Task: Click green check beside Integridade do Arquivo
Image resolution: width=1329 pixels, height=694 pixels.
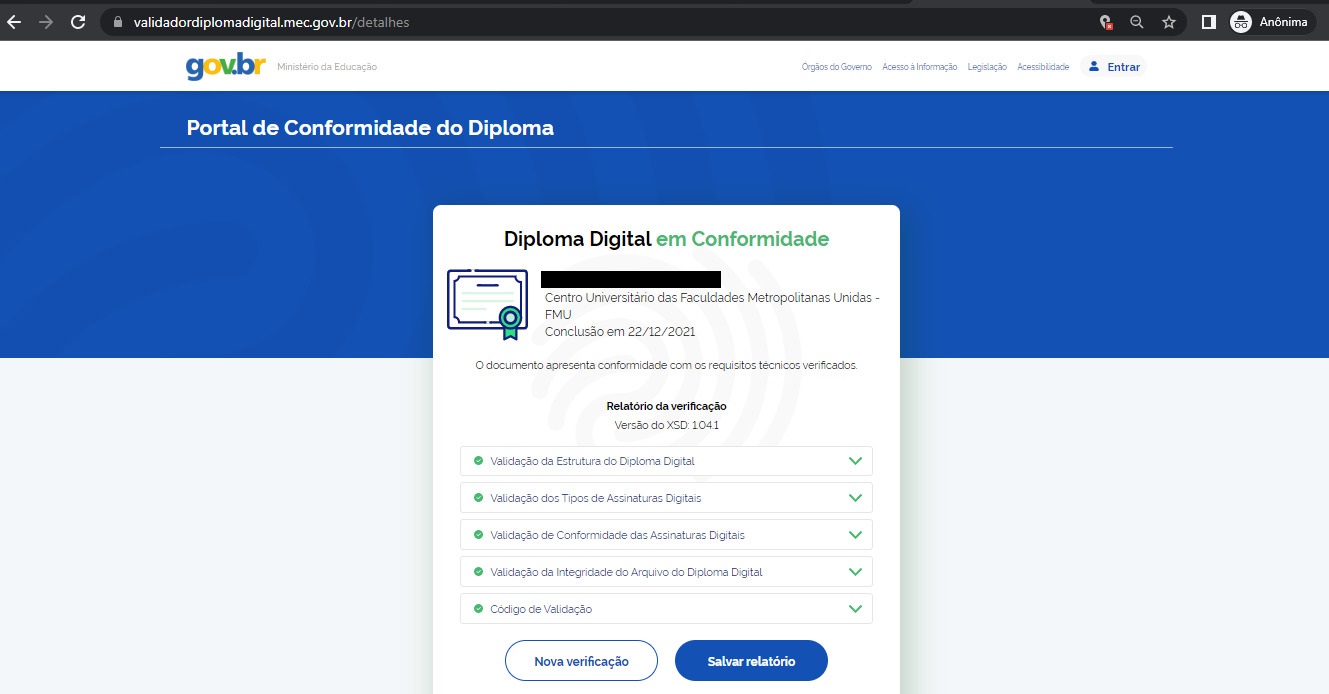Action: (478, 572)
